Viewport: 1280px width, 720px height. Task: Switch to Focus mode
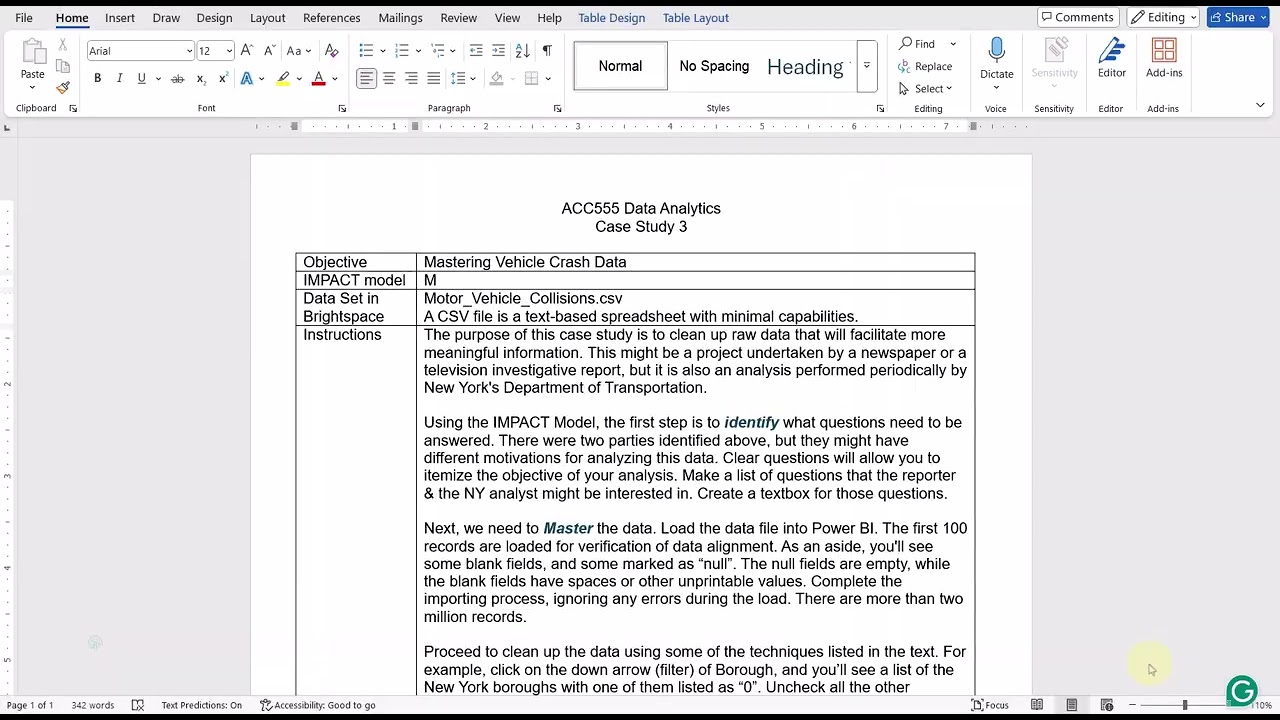point(990,705)
